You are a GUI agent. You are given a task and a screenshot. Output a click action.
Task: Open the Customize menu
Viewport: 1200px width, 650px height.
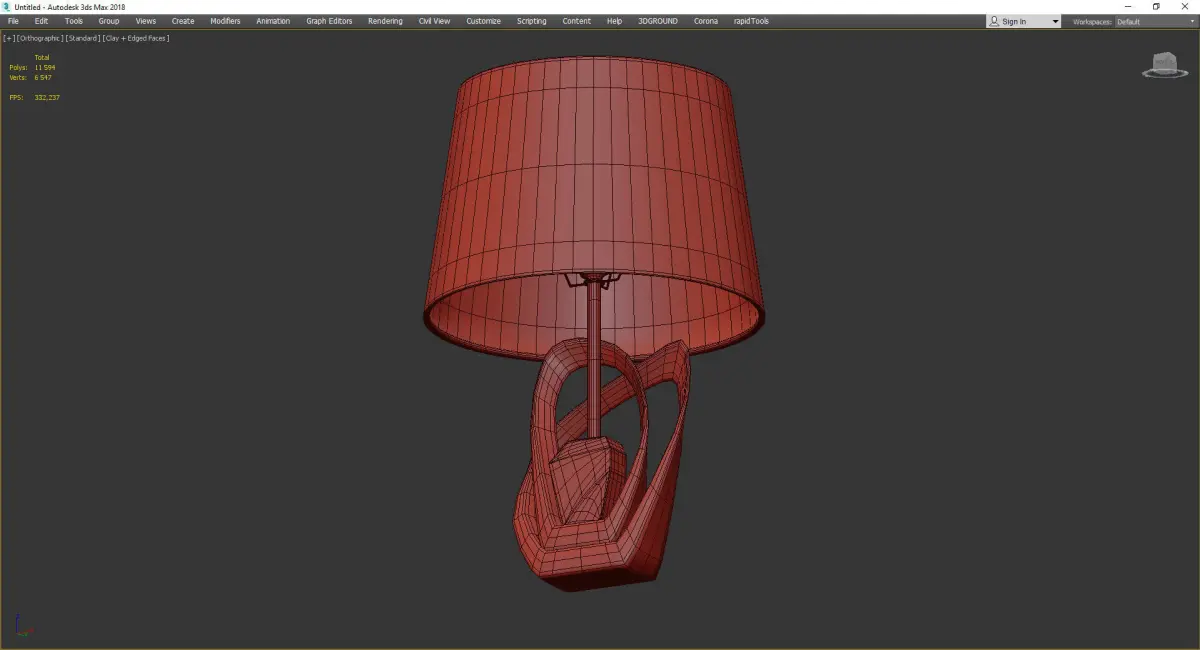tap(483, 21)
